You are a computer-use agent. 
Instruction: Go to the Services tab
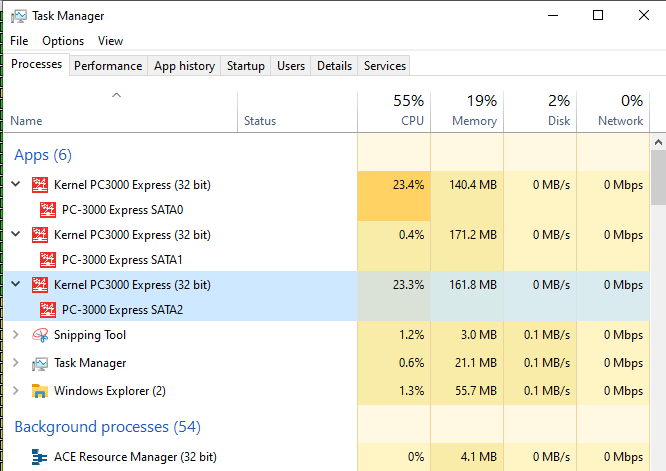[x=384, y=66]
